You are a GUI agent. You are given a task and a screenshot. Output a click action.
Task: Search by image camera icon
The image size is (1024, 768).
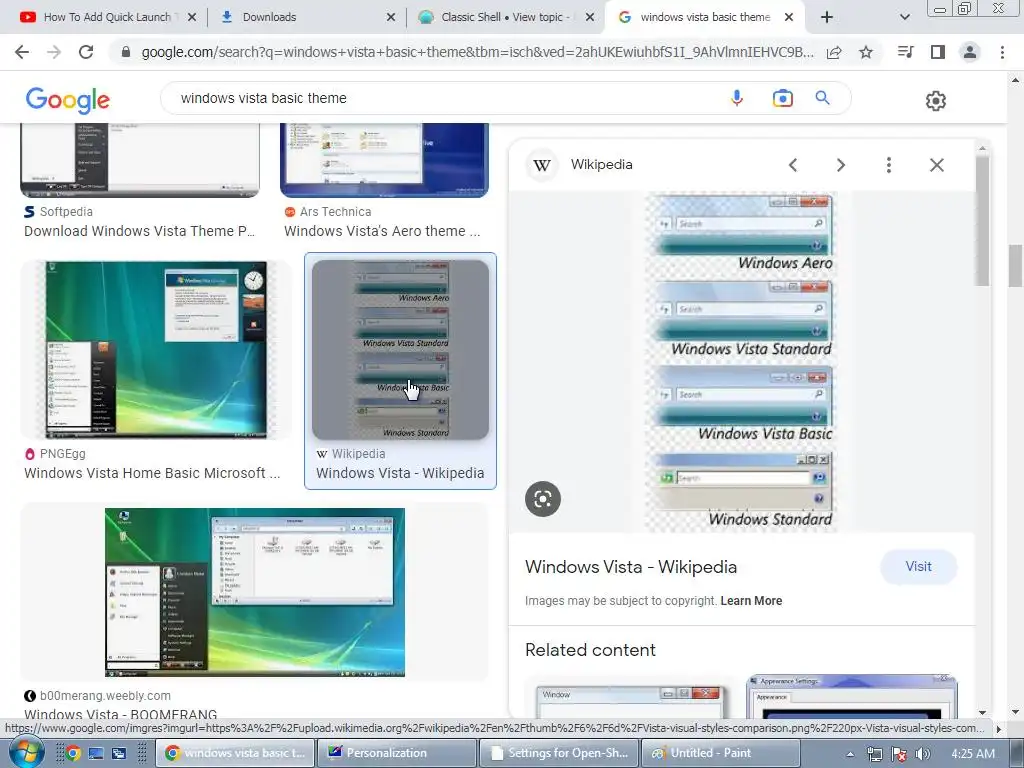[782, 99]
